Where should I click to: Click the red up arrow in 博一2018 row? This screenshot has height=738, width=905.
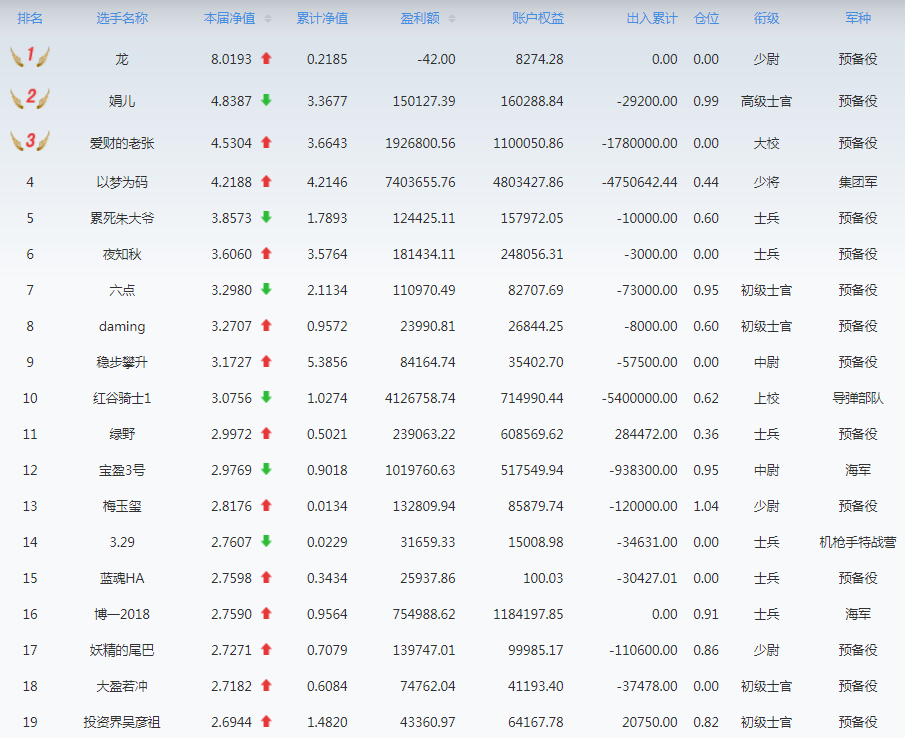(x=266, y=613)
